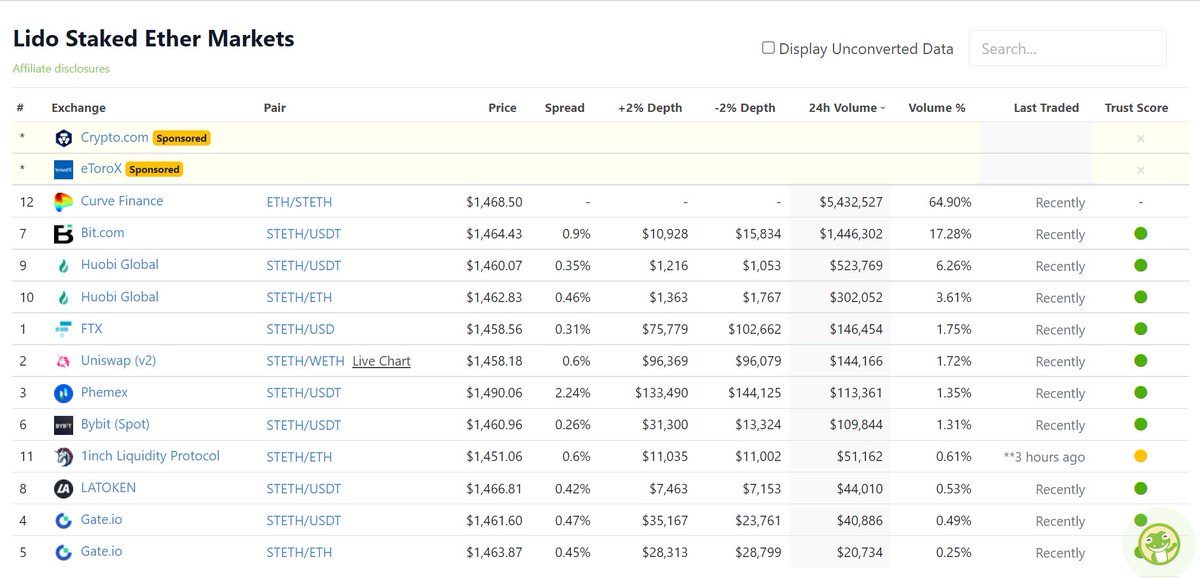
Task: Select the $5,432,527 volume cell
Action: pos(851,202)
